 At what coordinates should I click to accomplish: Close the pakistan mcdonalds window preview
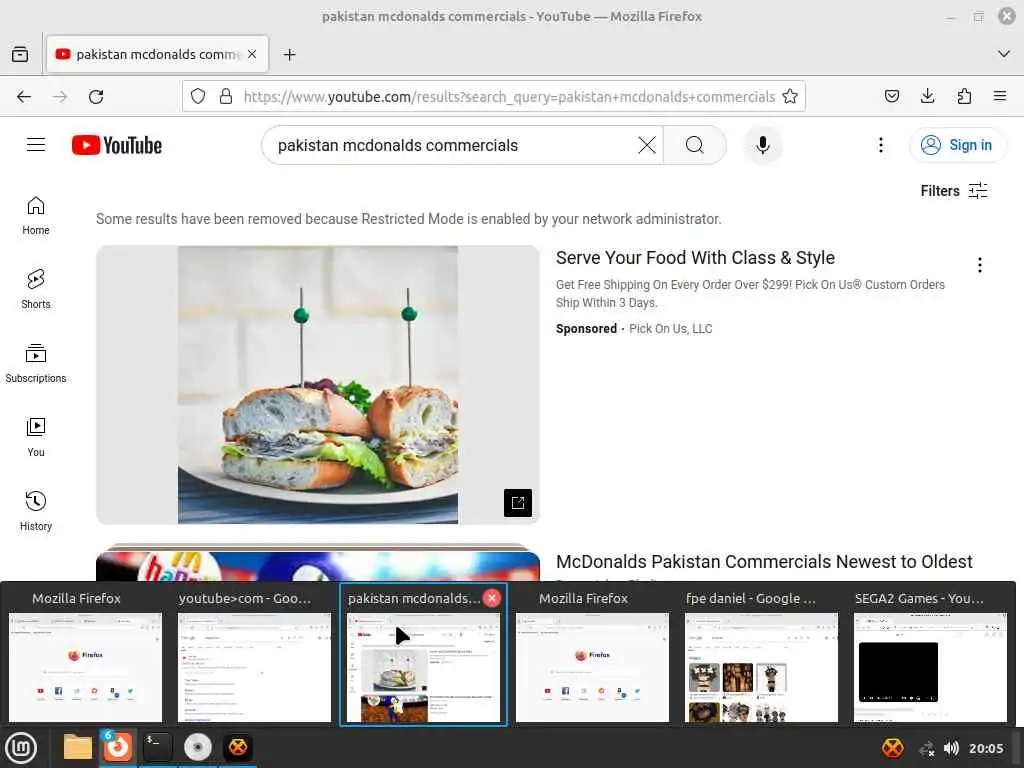(x=492, y=598)
